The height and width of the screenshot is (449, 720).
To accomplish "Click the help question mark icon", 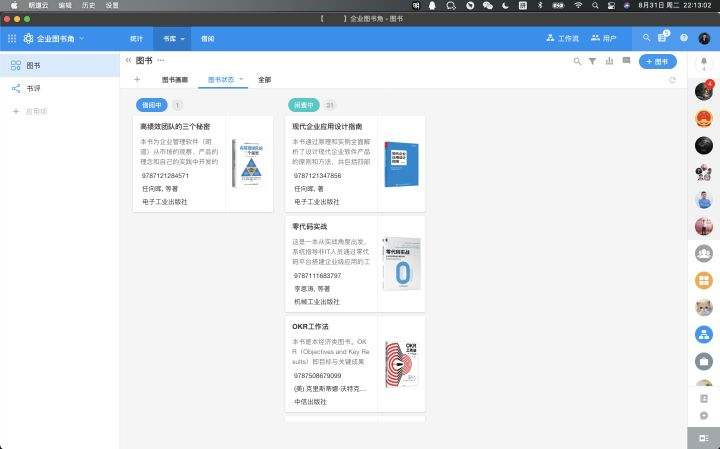I will click(x=684, y=38).
